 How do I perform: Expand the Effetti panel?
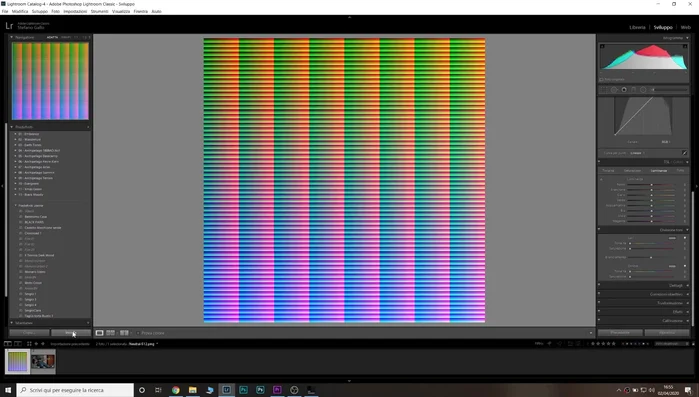tap(687, 311)
